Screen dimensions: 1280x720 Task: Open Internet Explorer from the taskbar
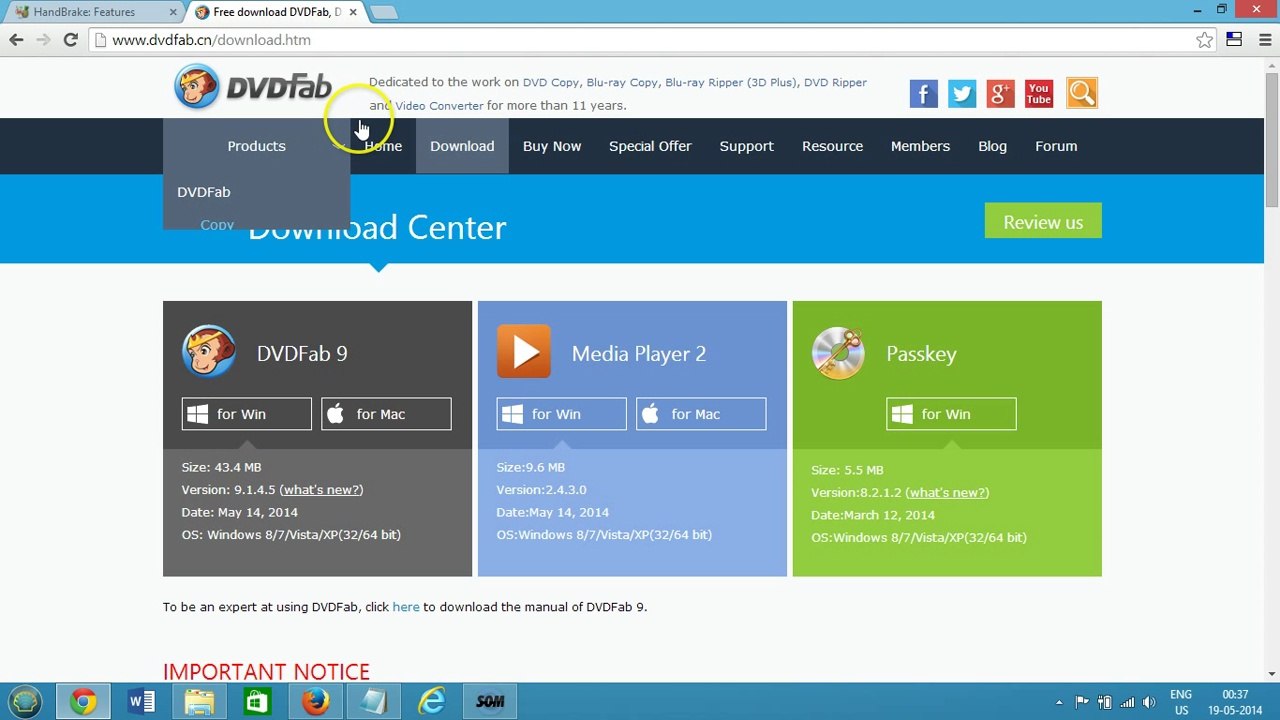431,701
